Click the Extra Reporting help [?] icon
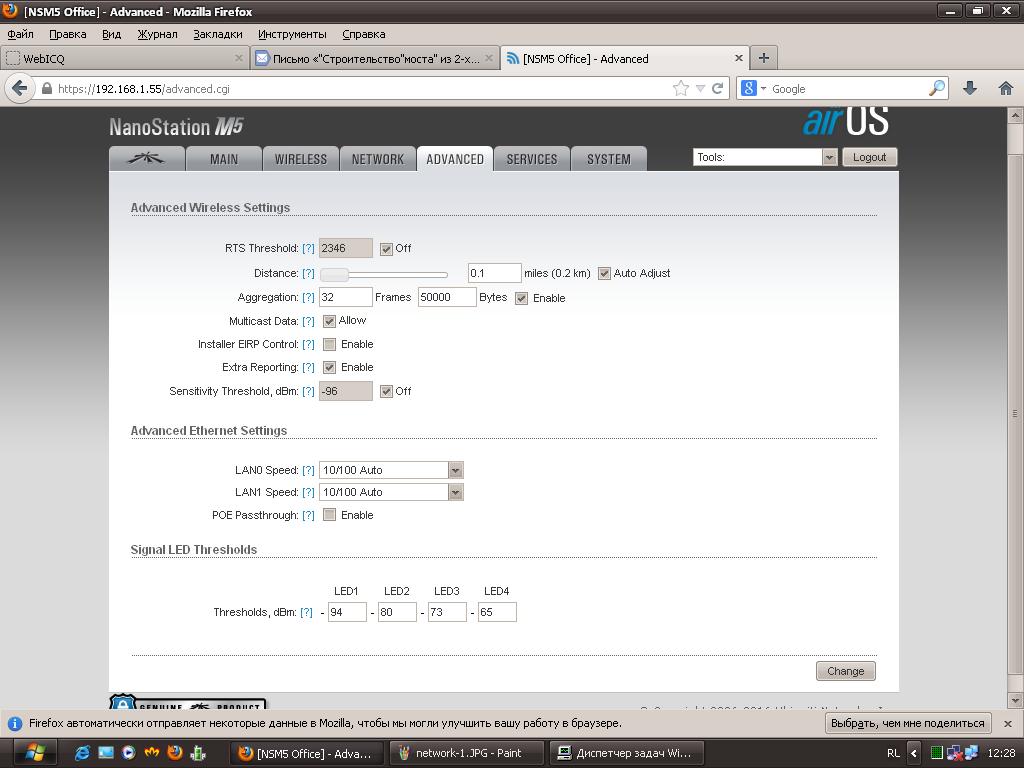The image size is (1024, 768). pos(308,367)
